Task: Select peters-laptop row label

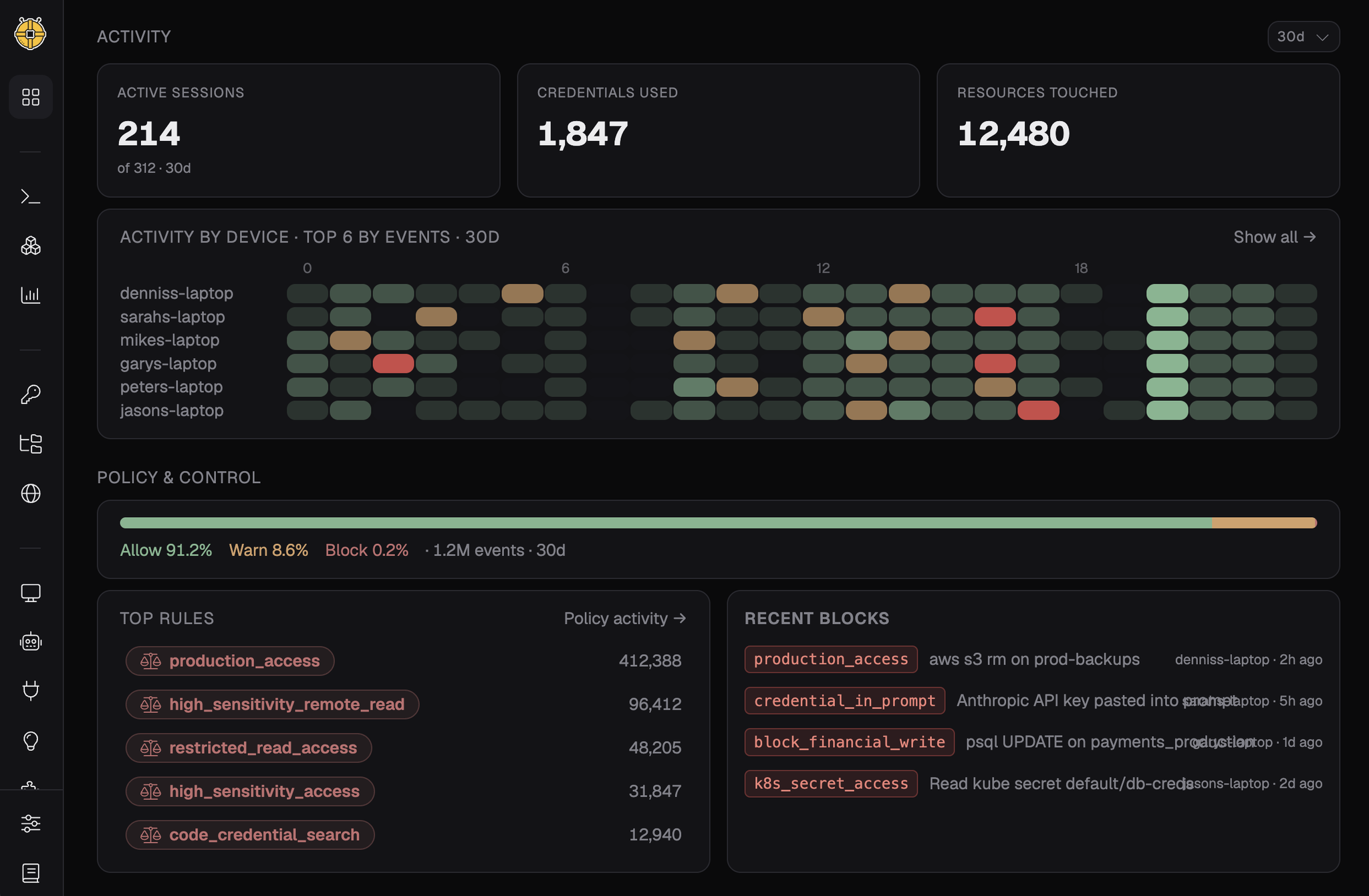Action: click(x=172, y=387)
